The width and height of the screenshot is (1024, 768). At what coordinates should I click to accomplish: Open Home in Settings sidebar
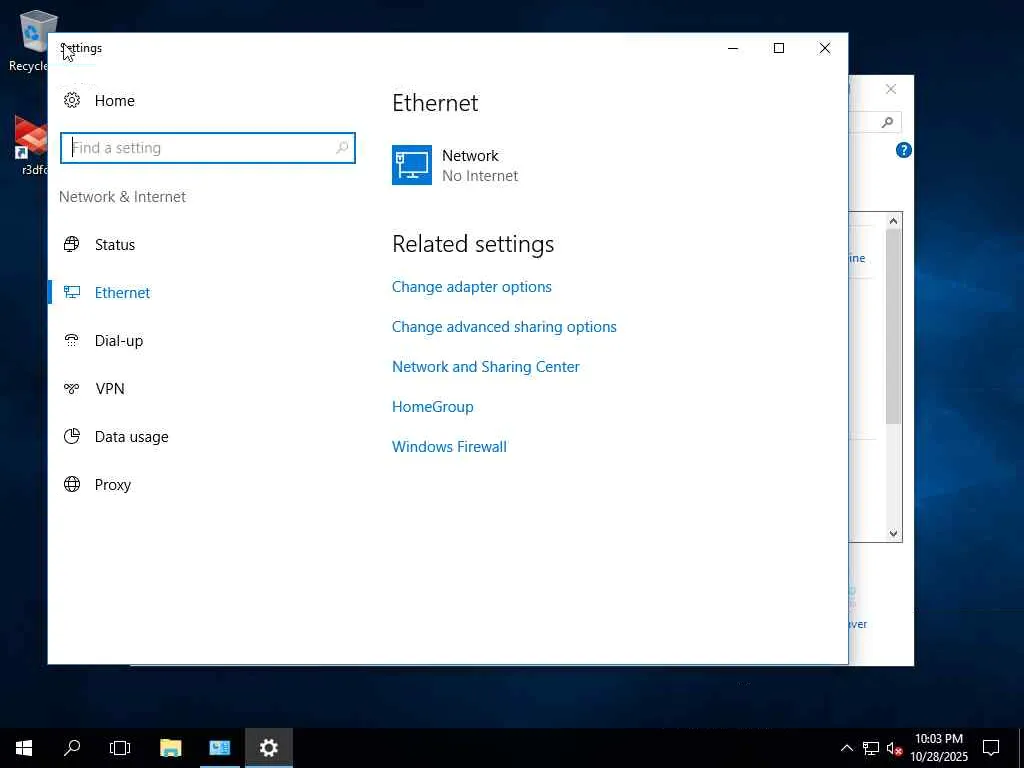click(x=114, y=101)
